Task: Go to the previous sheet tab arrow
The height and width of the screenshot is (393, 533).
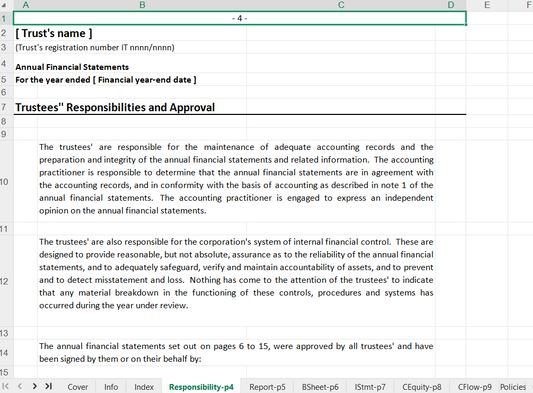Action: 20,387
